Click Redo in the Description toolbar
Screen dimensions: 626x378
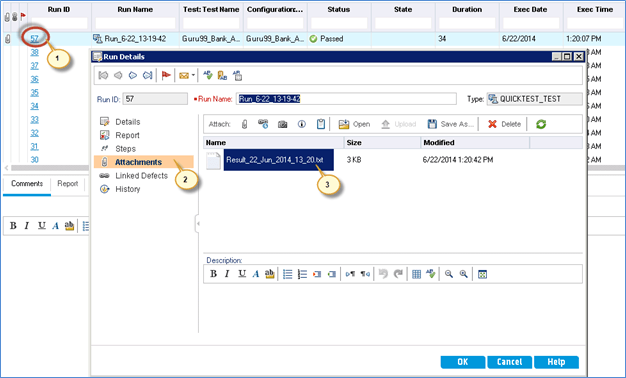(x=398, y=274)
